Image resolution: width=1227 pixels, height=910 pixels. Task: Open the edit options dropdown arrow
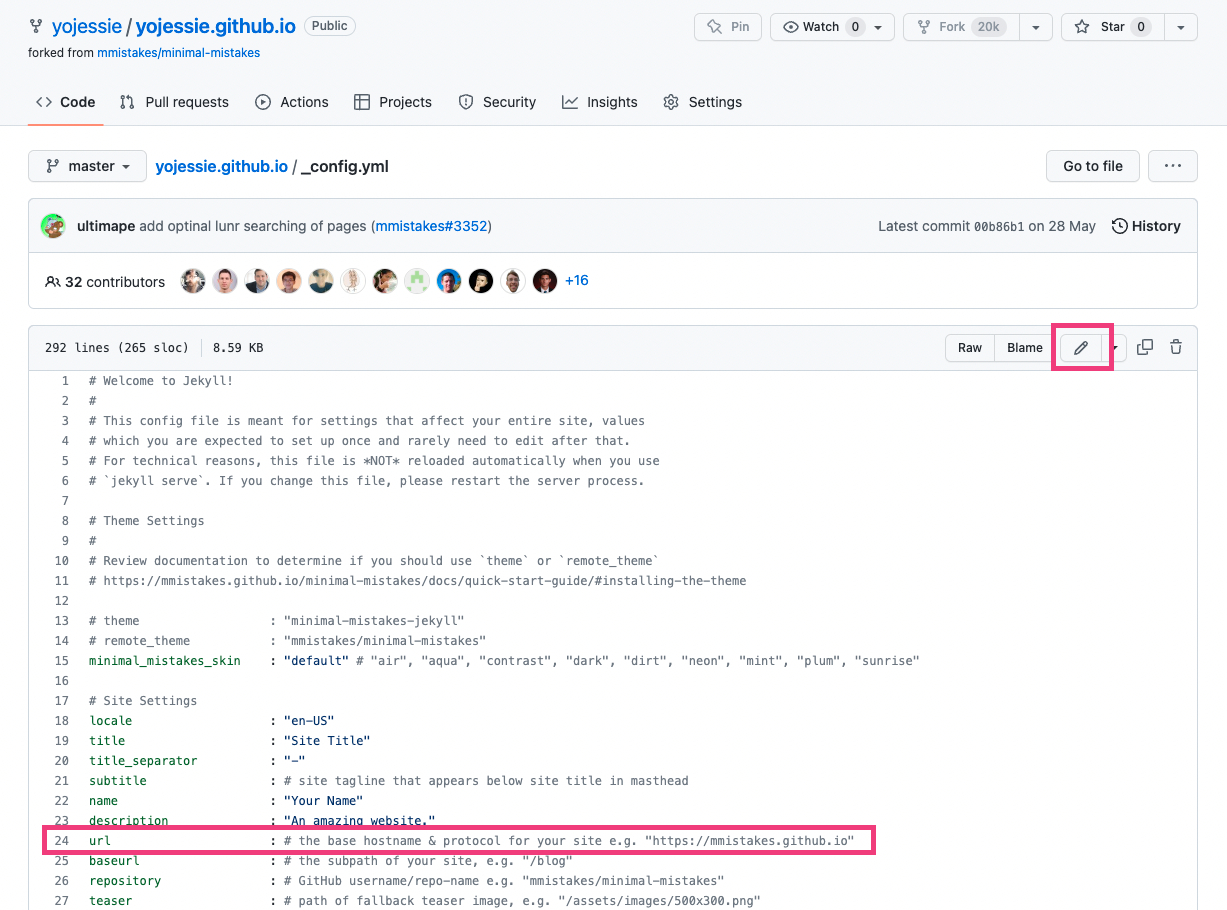(x=1115, y=348)
